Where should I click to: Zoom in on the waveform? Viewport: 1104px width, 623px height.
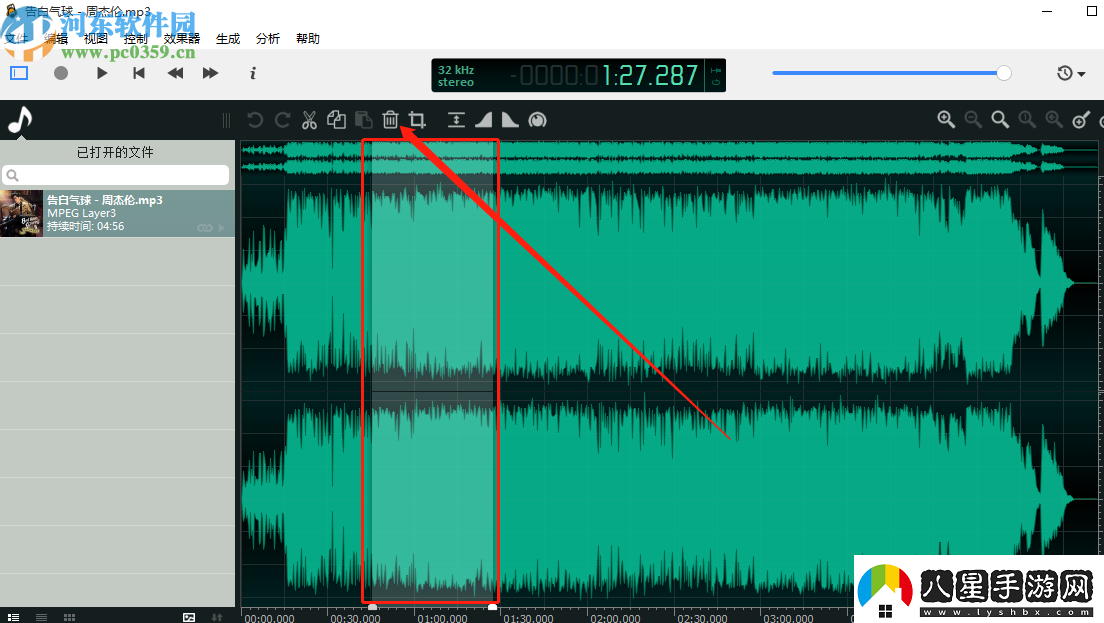point(946,119)
